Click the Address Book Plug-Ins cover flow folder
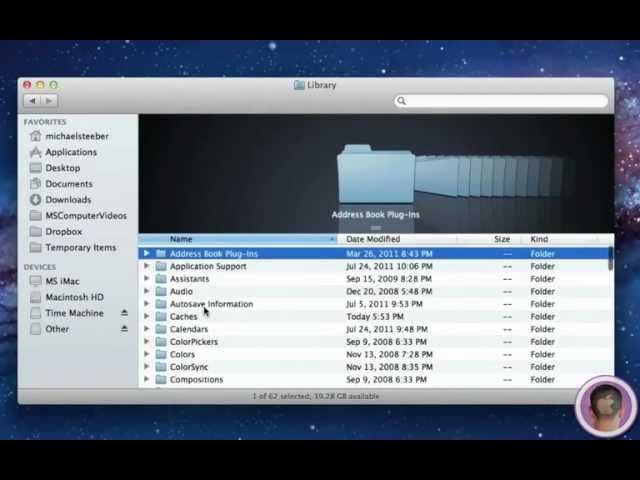 click(x=375, y=178)
